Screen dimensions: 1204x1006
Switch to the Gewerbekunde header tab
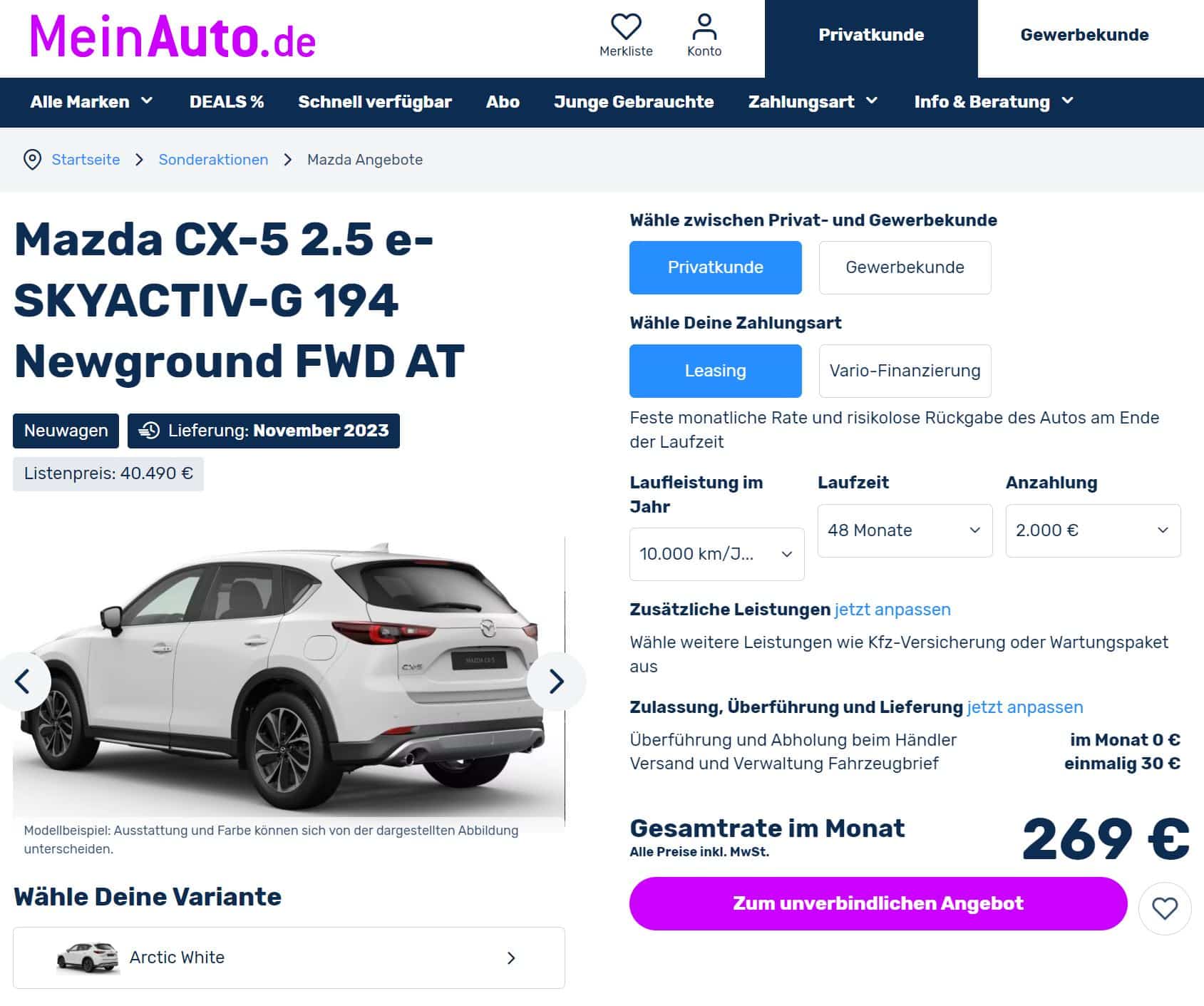[1084, 35]
